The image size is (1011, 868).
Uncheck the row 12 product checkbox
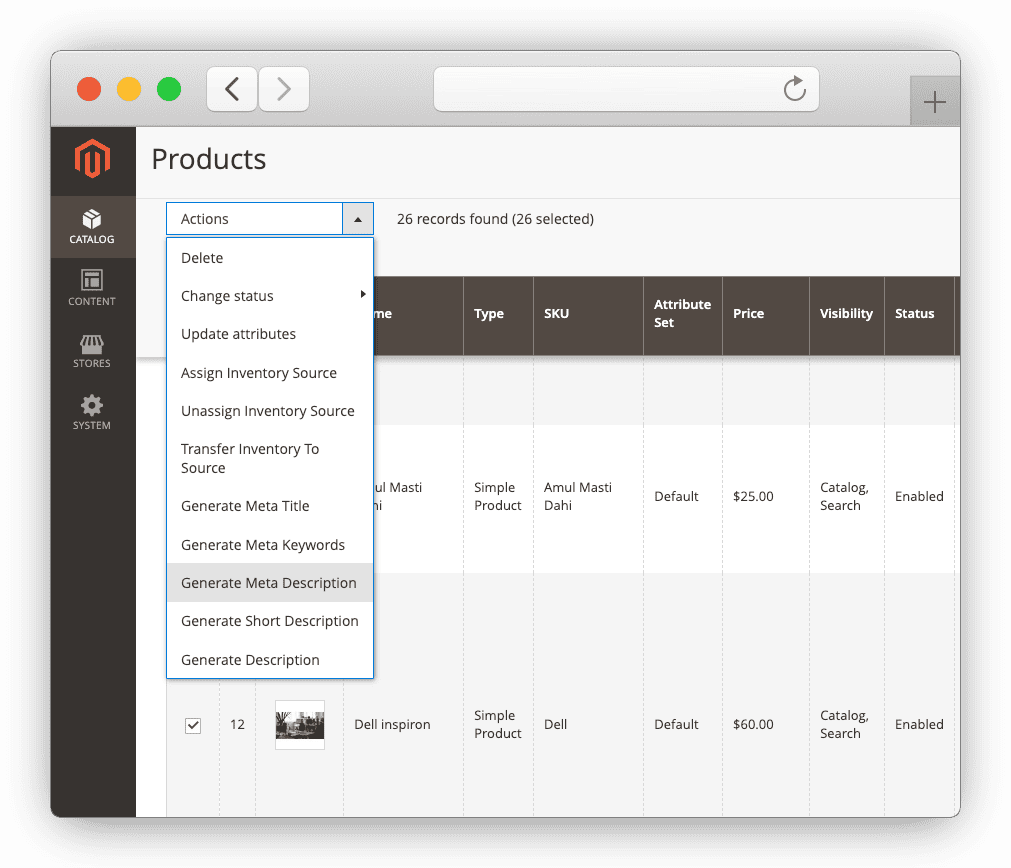(193, 725)
